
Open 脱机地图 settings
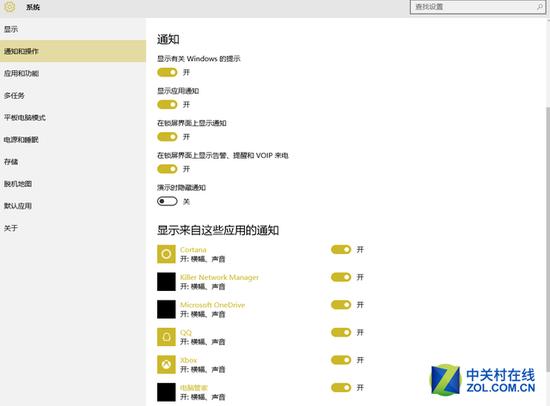tap(73, 184)
